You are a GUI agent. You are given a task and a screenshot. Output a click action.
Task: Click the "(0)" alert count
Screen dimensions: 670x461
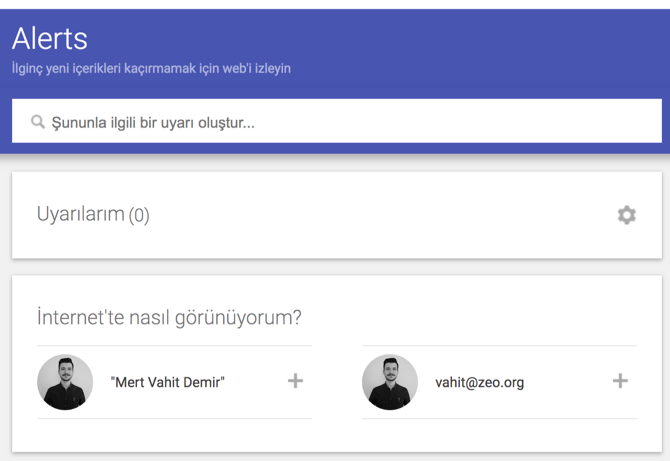[x=139, y=215]
